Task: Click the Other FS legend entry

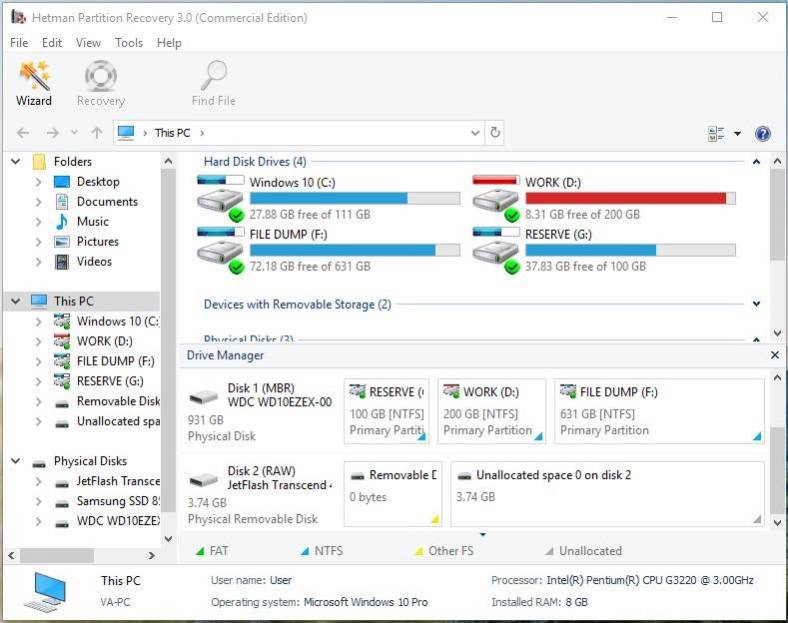Action: [444, 551]
